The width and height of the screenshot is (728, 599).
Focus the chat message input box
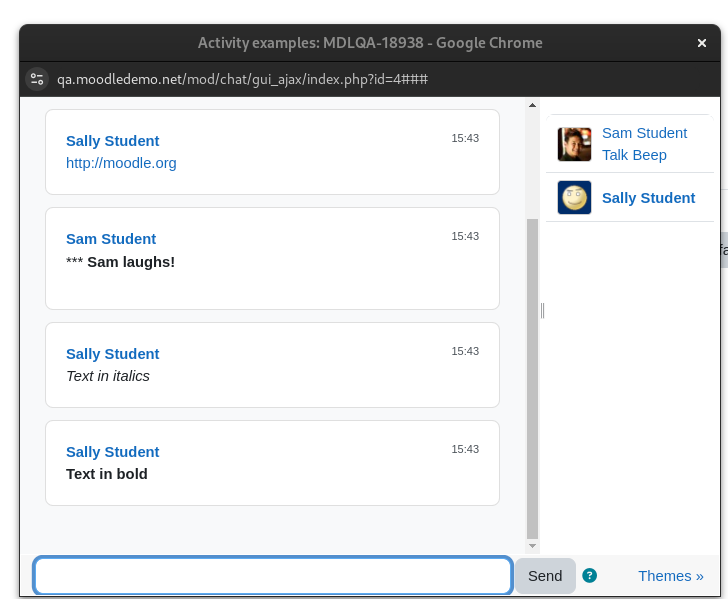(273, 576)
